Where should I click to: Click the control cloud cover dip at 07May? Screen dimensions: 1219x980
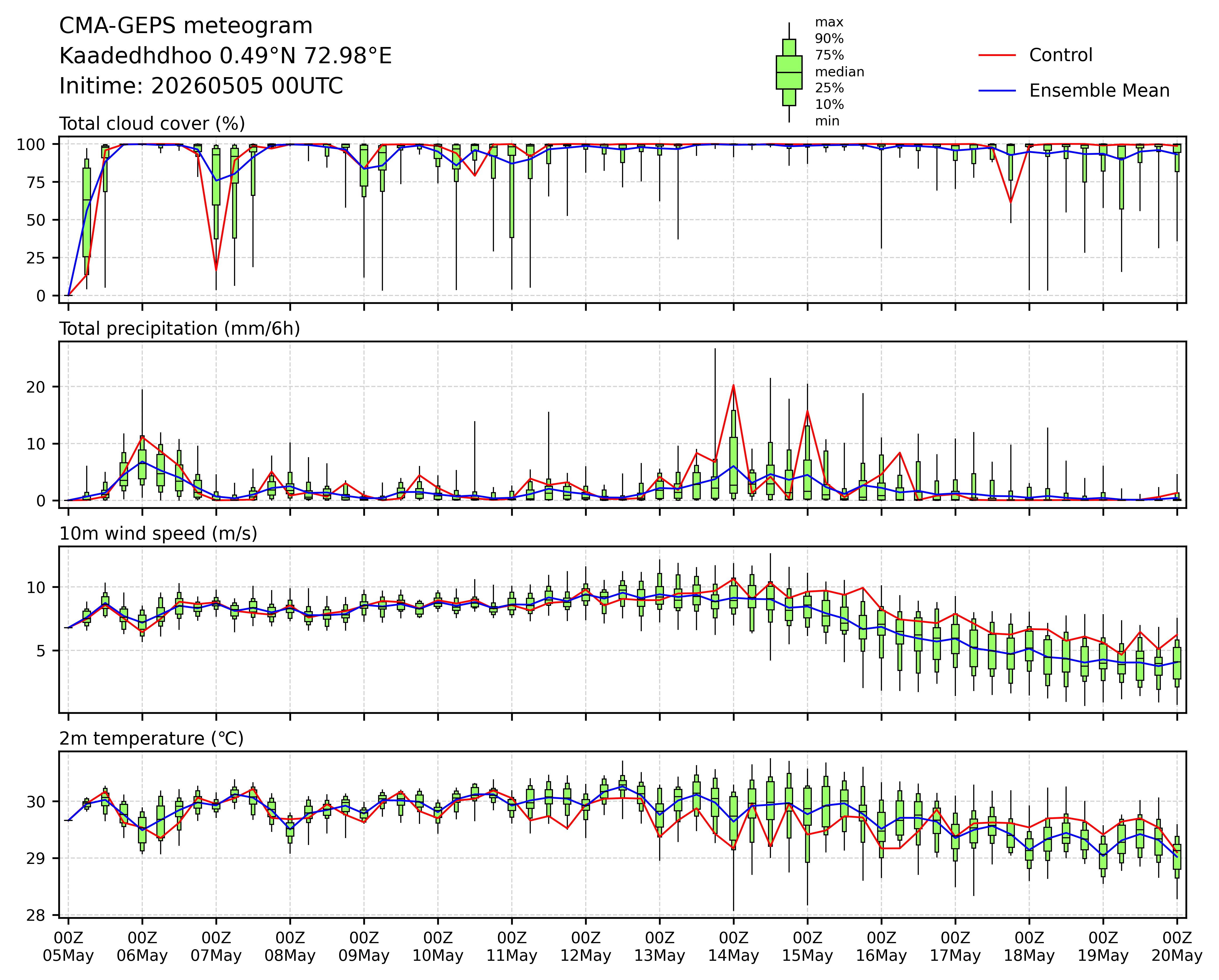click(216, 270)
